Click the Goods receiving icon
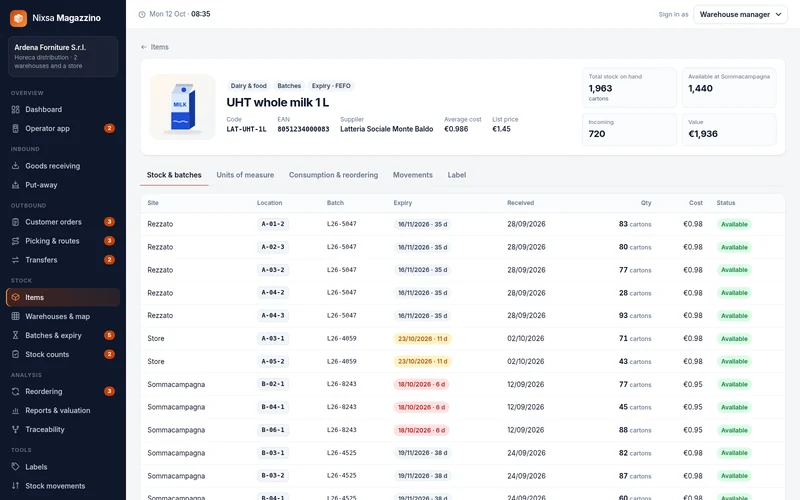800x500 pixels. tap(15, 166)
